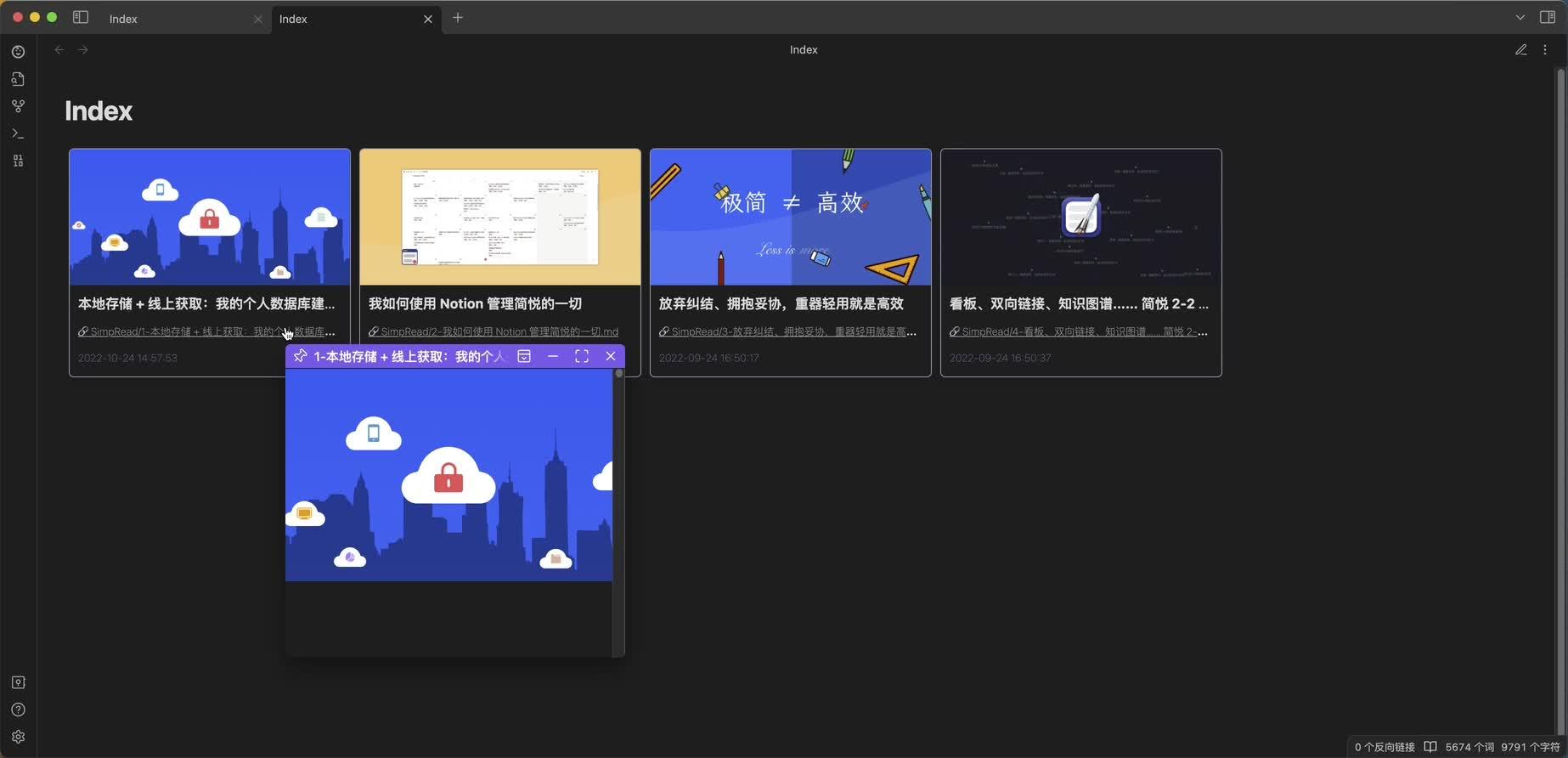Click the binary 0110 icon in the left ribbon

point(18,161)
